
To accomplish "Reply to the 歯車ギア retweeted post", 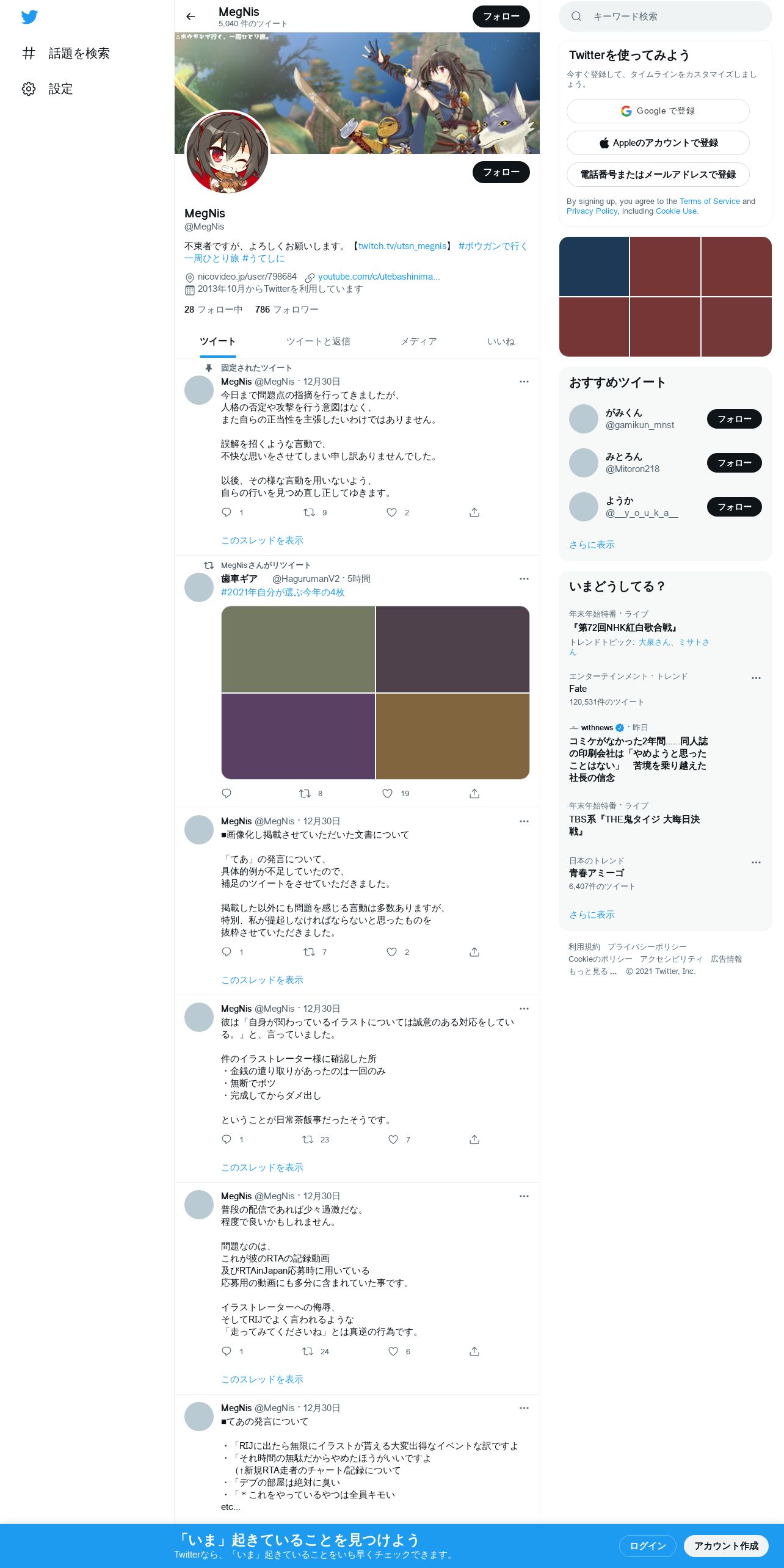I will click(x=227, y=793).
